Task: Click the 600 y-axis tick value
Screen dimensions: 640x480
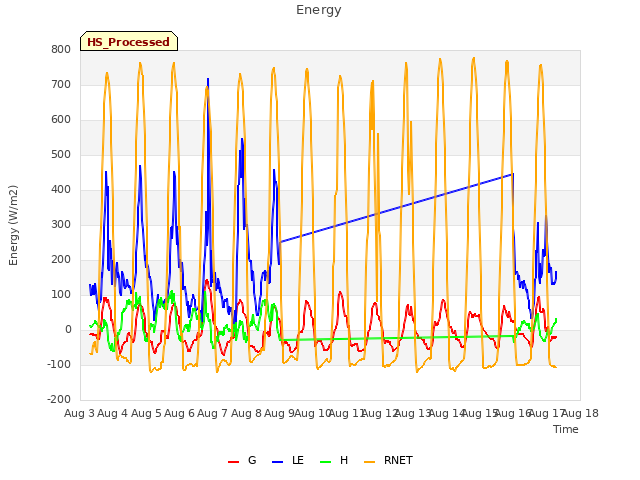Action: (61, 120)
